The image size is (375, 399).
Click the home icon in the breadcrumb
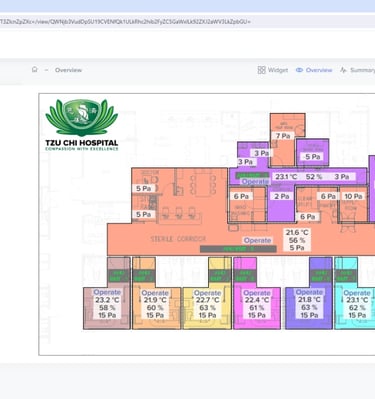35,70
